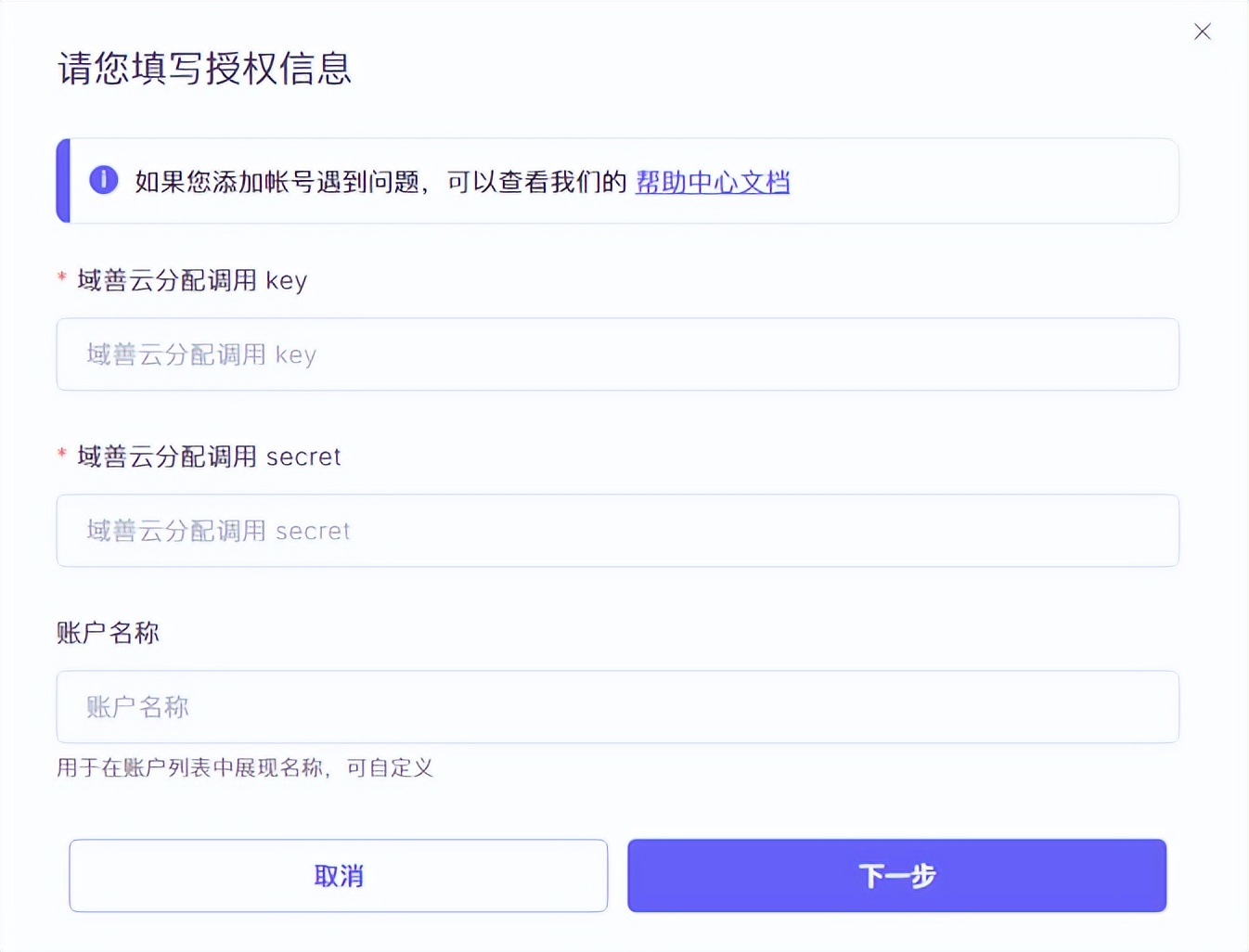Click the 域善云分配调用 secret input field
1249x952 pixels.
[617, 530]
